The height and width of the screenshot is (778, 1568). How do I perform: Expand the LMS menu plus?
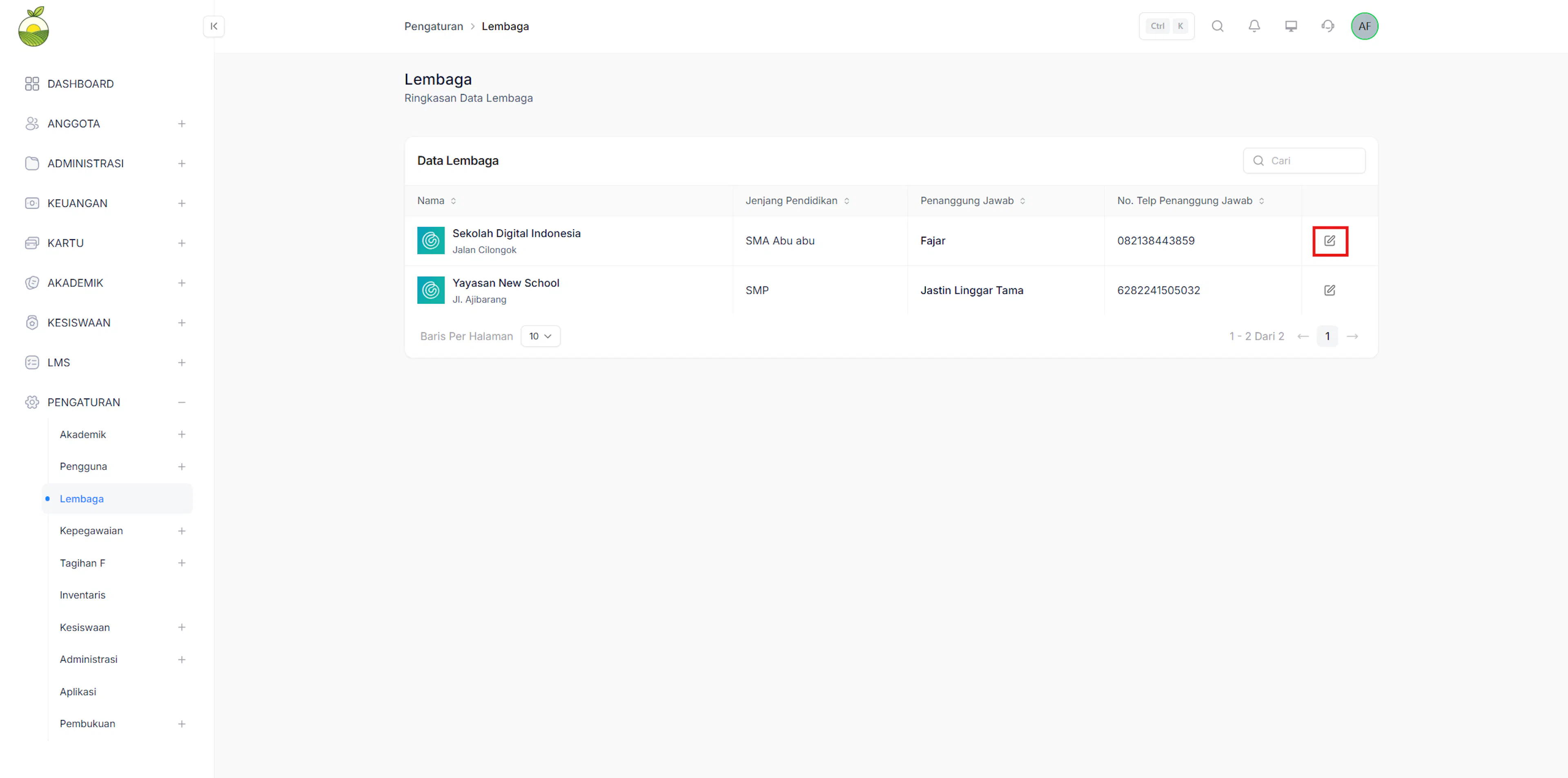181,362
